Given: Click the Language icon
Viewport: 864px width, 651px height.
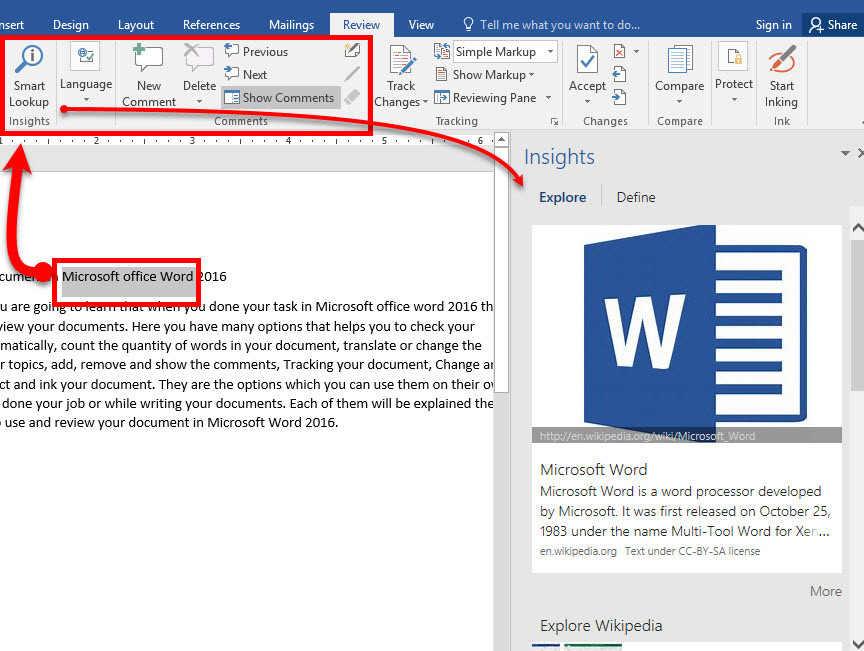Looking at the screenshot, I should click(x=85, y=57).
